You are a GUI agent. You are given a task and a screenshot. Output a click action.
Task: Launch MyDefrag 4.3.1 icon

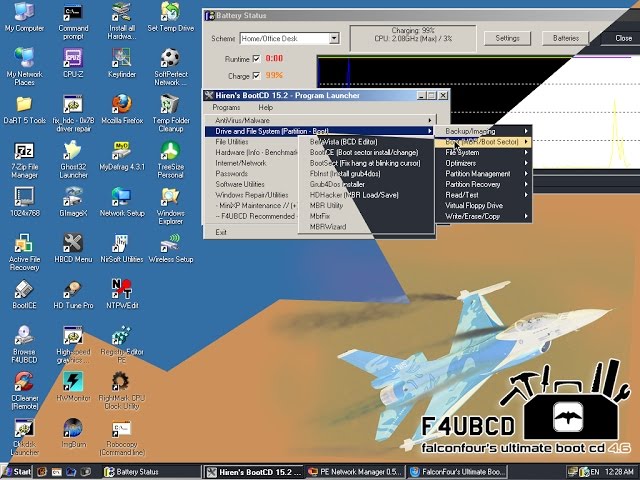coord(122,156)
